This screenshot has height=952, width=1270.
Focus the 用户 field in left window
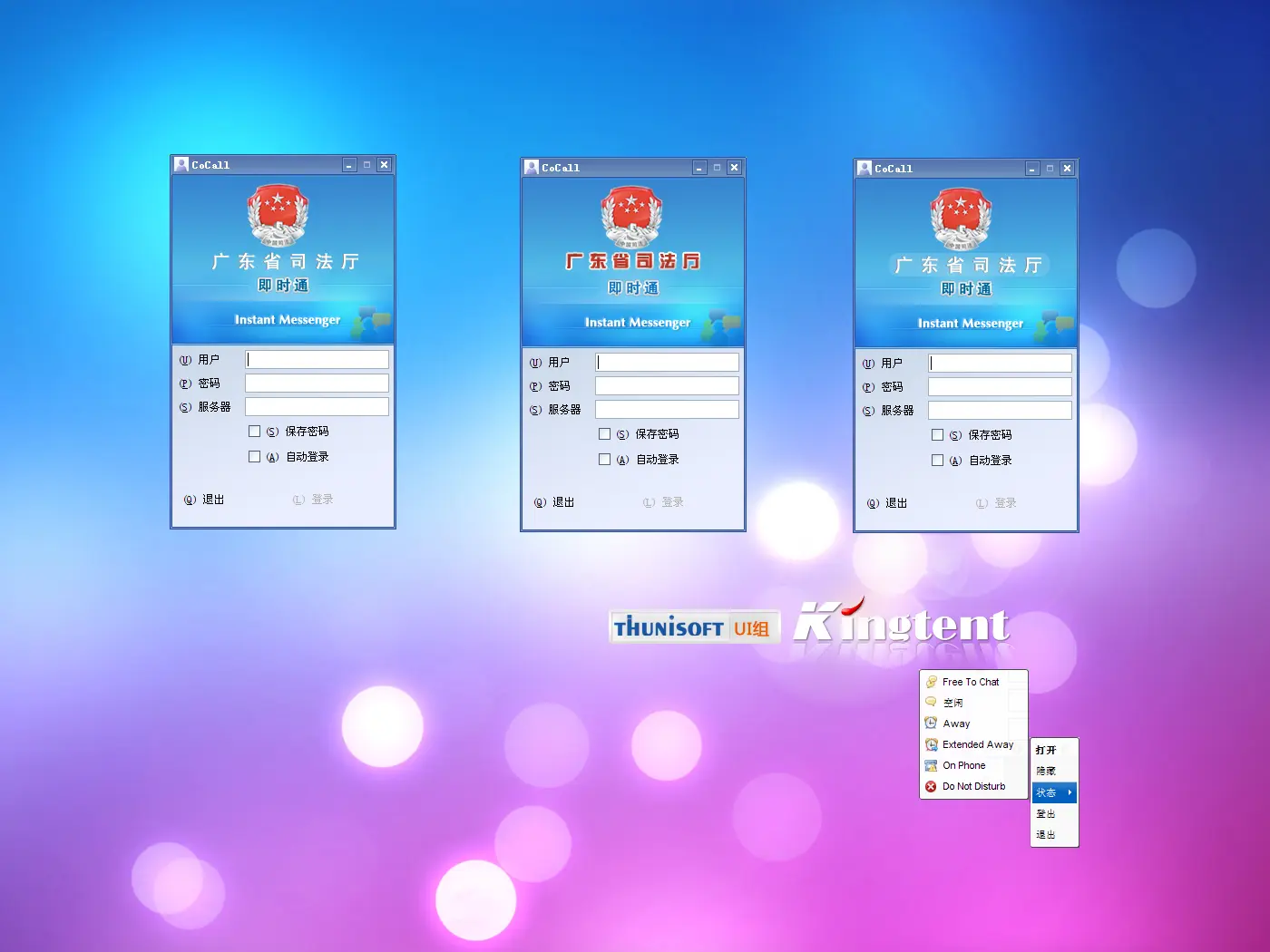[317, 360]
